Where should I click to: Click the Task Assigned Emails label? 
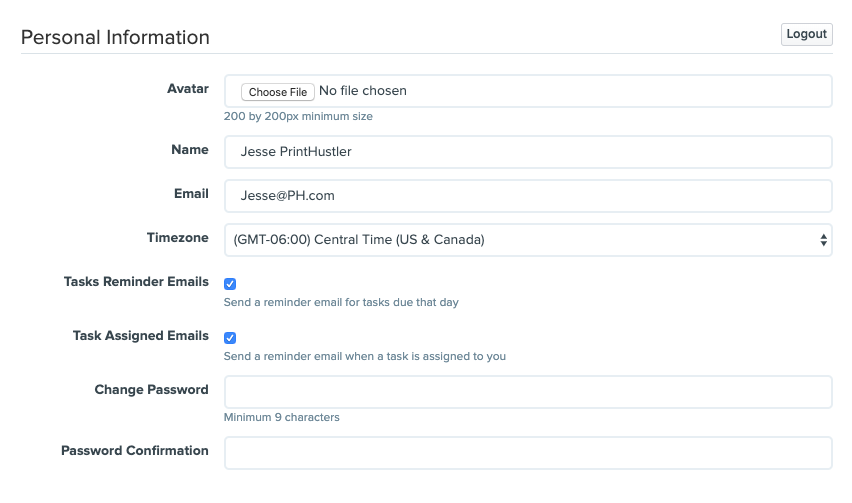click(x=140, y=336)
